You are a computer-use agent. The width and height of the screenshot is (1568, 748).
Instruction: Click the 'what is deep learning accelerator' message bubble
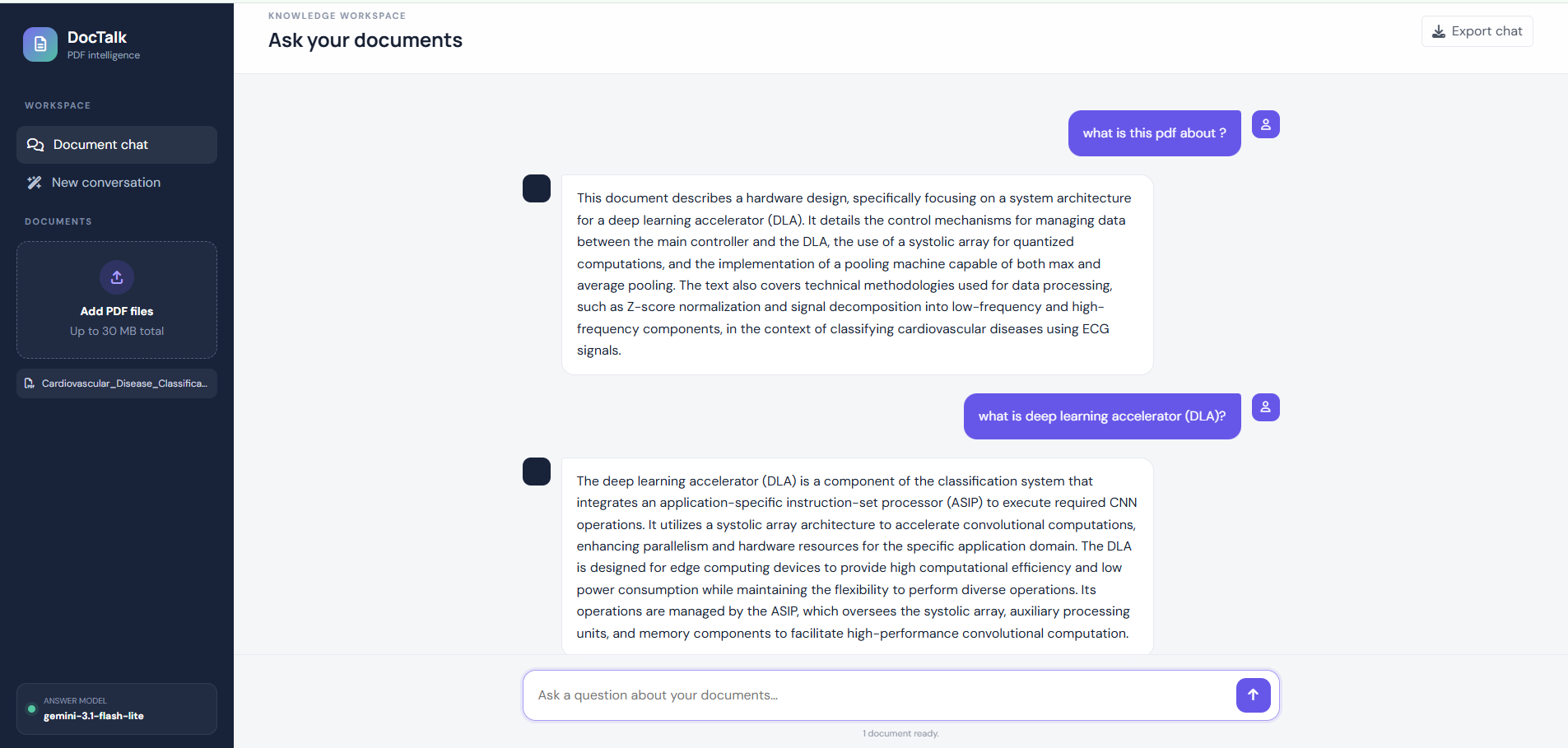[1102, 416]
